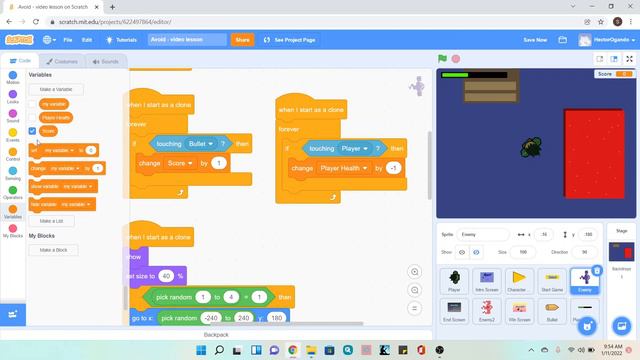Select the Looks blocks category
Screen dimensions: 640x360
coord(13,97)
